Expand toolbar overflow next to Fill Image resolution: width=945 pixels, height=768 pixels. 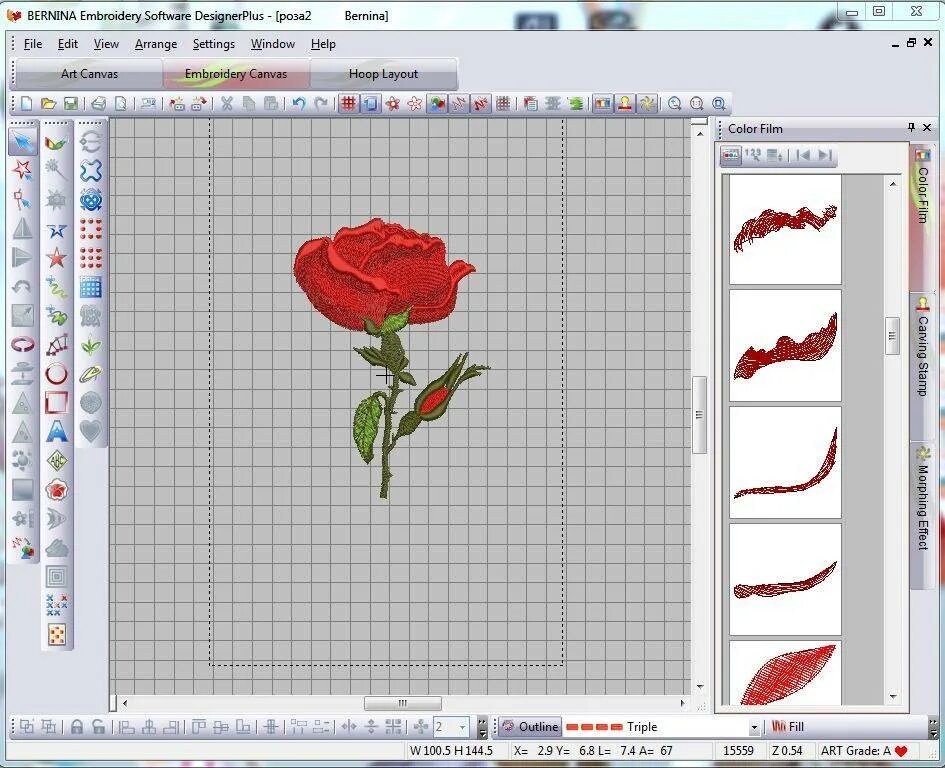(934, 728)
